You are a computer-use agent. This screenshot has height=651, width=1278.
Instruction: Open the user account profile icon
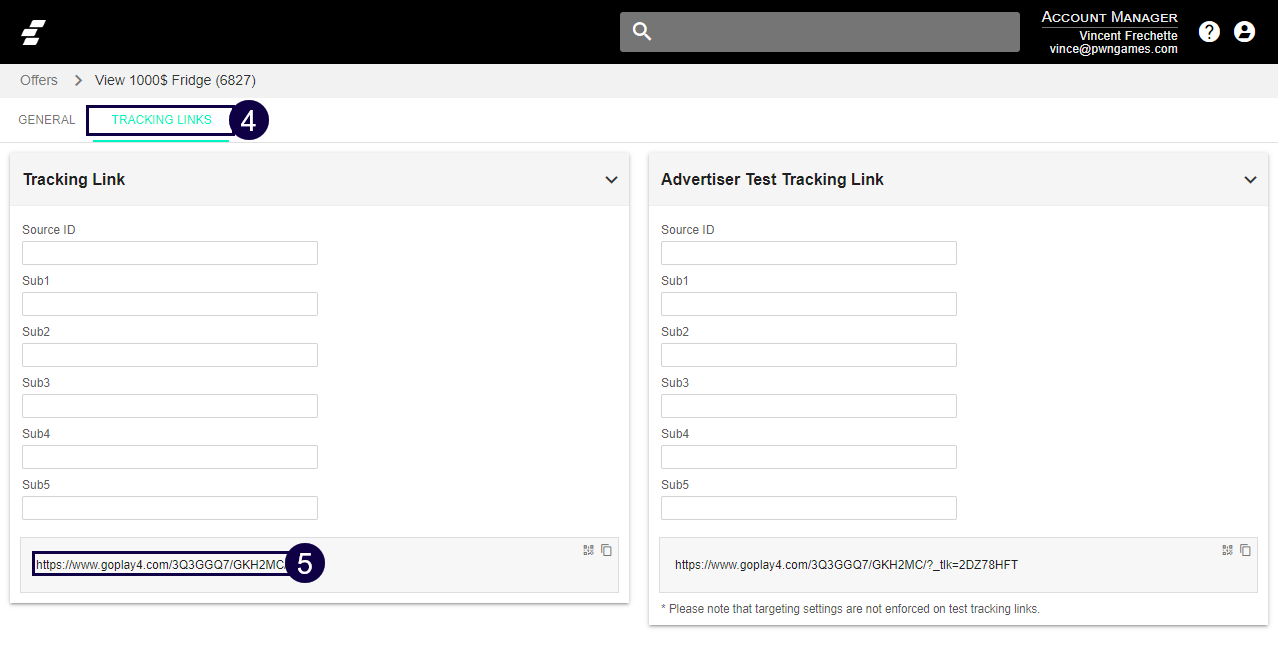(1244, 32)
